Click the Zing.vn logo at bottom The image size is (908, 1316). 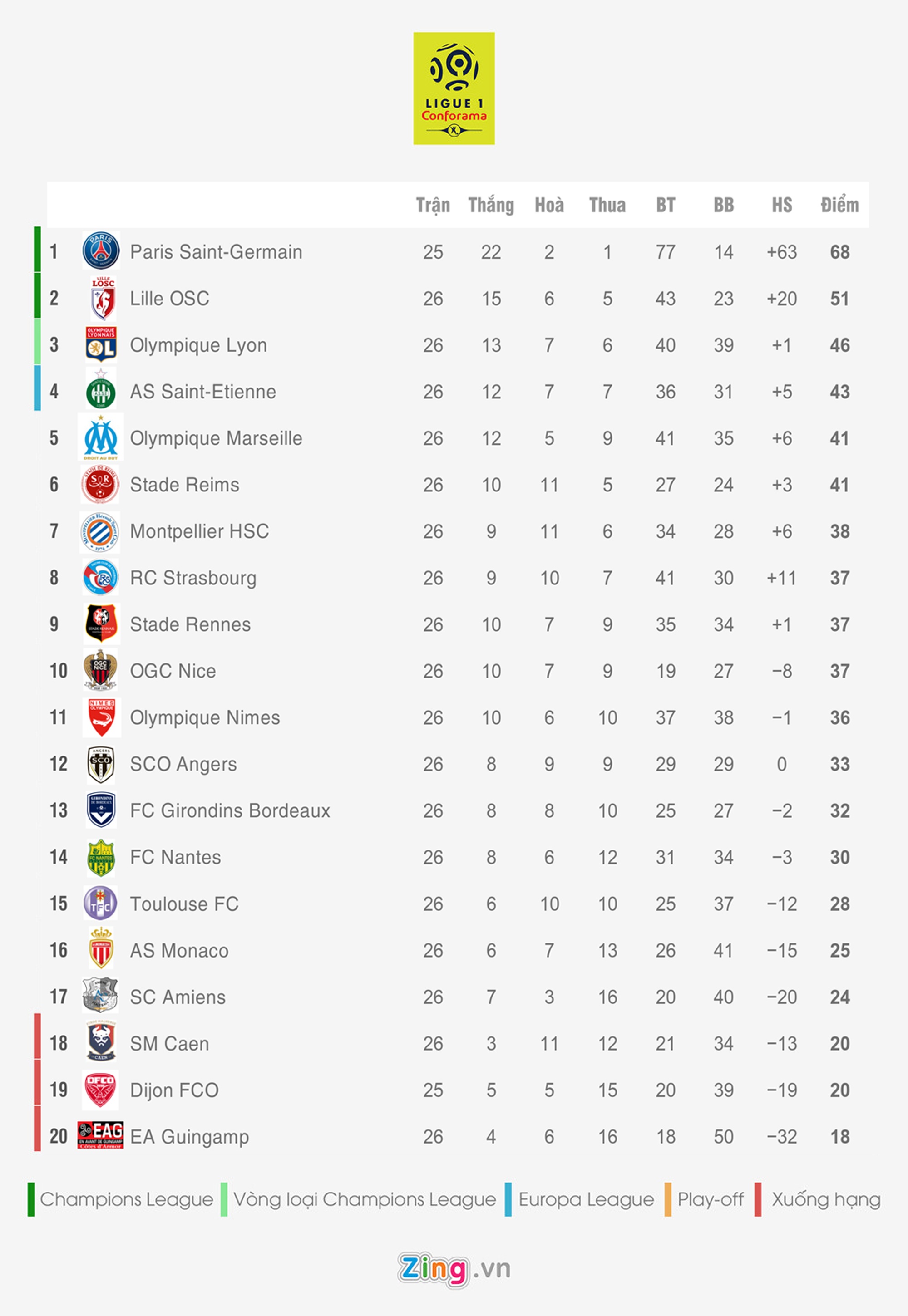[x=454, y=1269]
